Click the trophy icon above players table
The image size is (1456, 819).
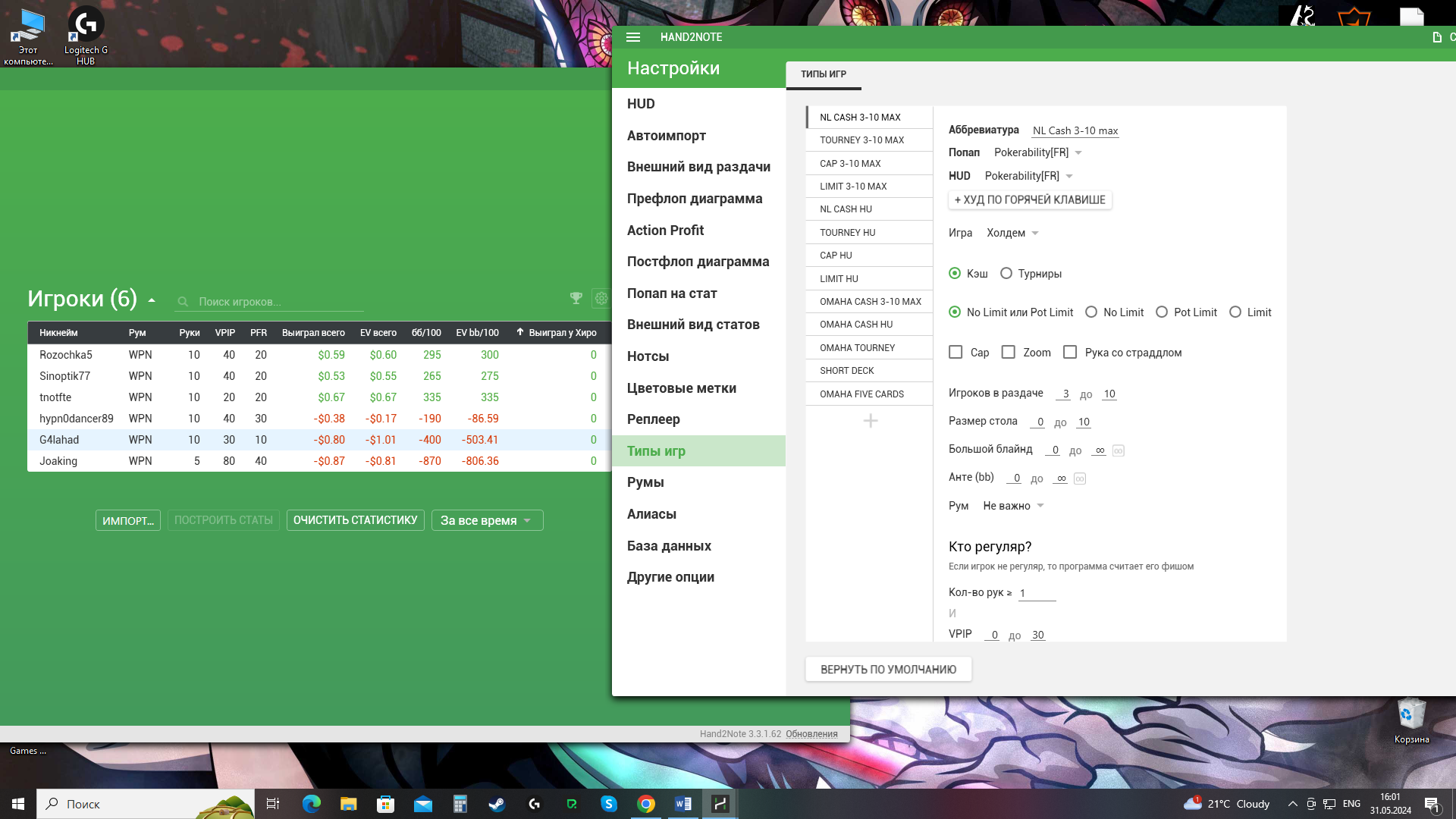coord(576,299)
